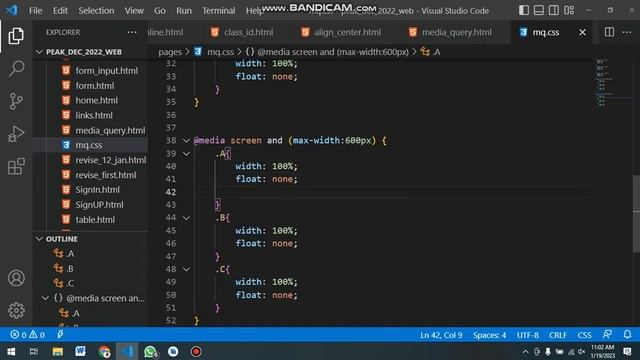The width and height of the screenshot is (640, 360).
Task: Open Task View on the taskbar
Action: (x=34, y=351)
